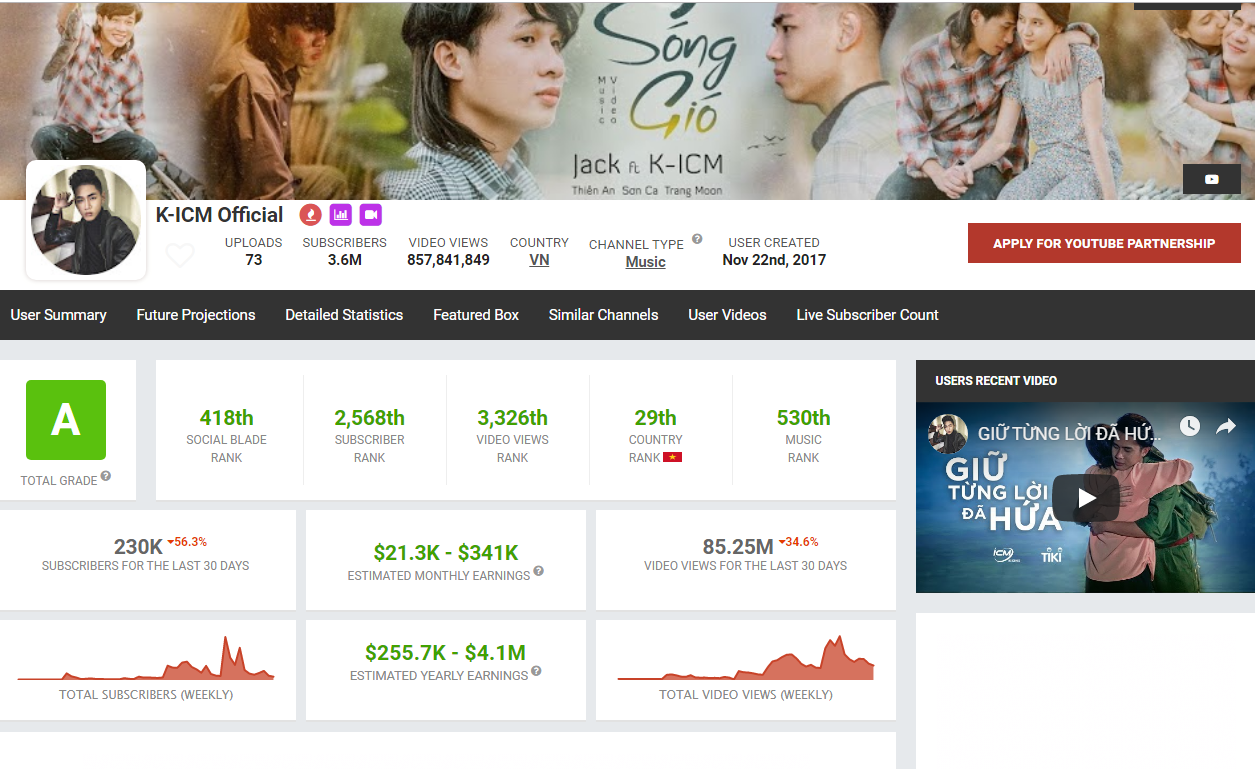Open the Detailed Statistics tab
The image size is (1255, 769).
click(344, 315)
